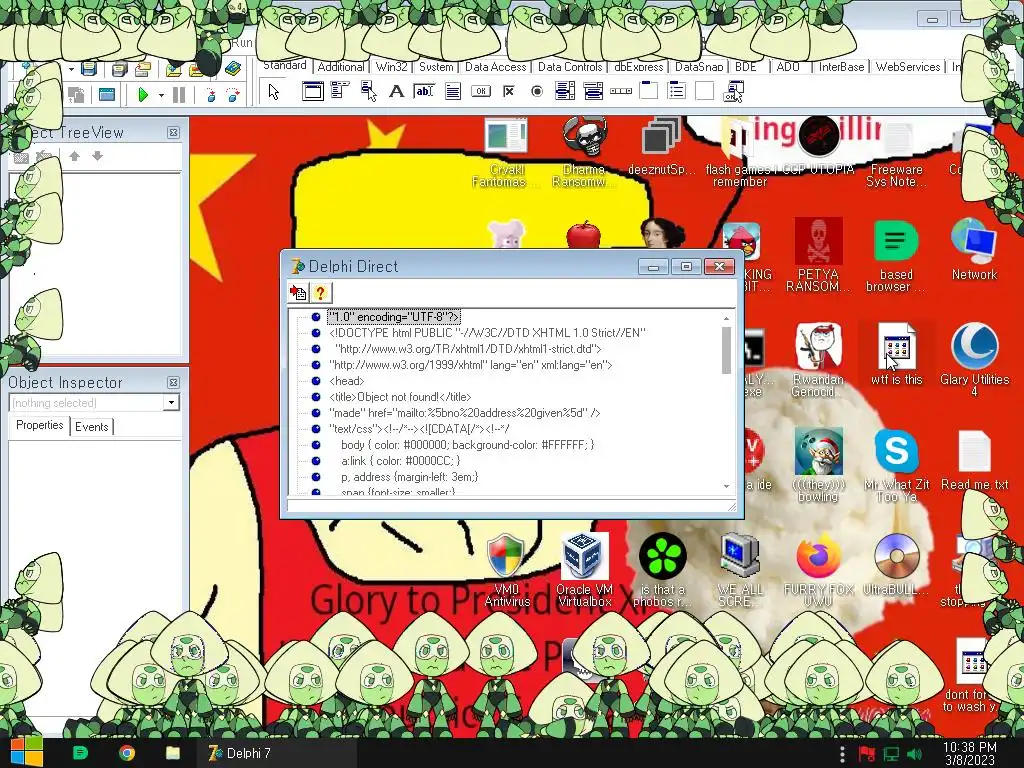Select the Oracle VM Virtualbox desktop icon
The width and height of the screenshot is (1024, 768).
click(x=584, y=570)
